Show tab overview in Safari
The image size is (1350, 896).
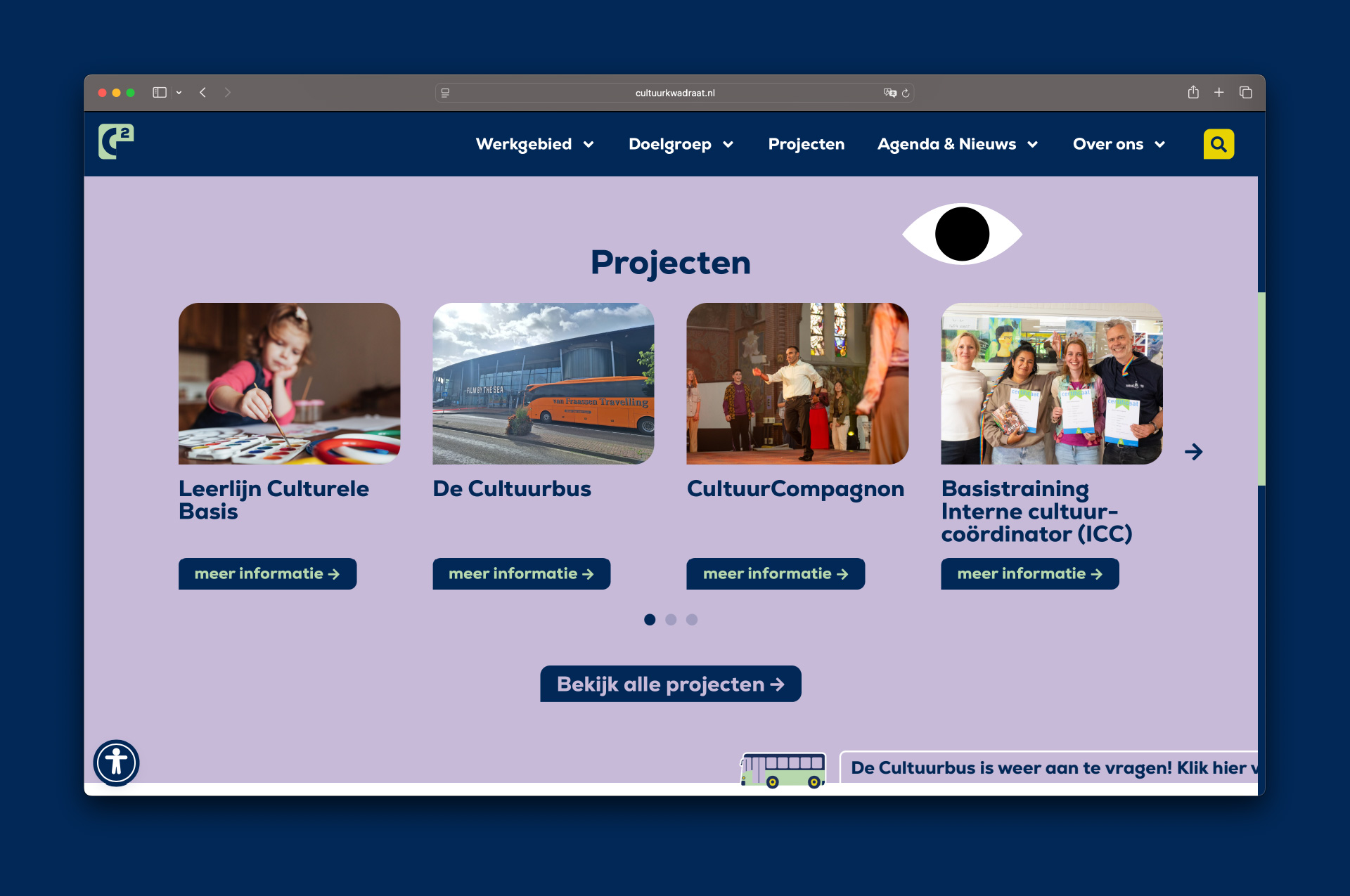coord(1245,92)
